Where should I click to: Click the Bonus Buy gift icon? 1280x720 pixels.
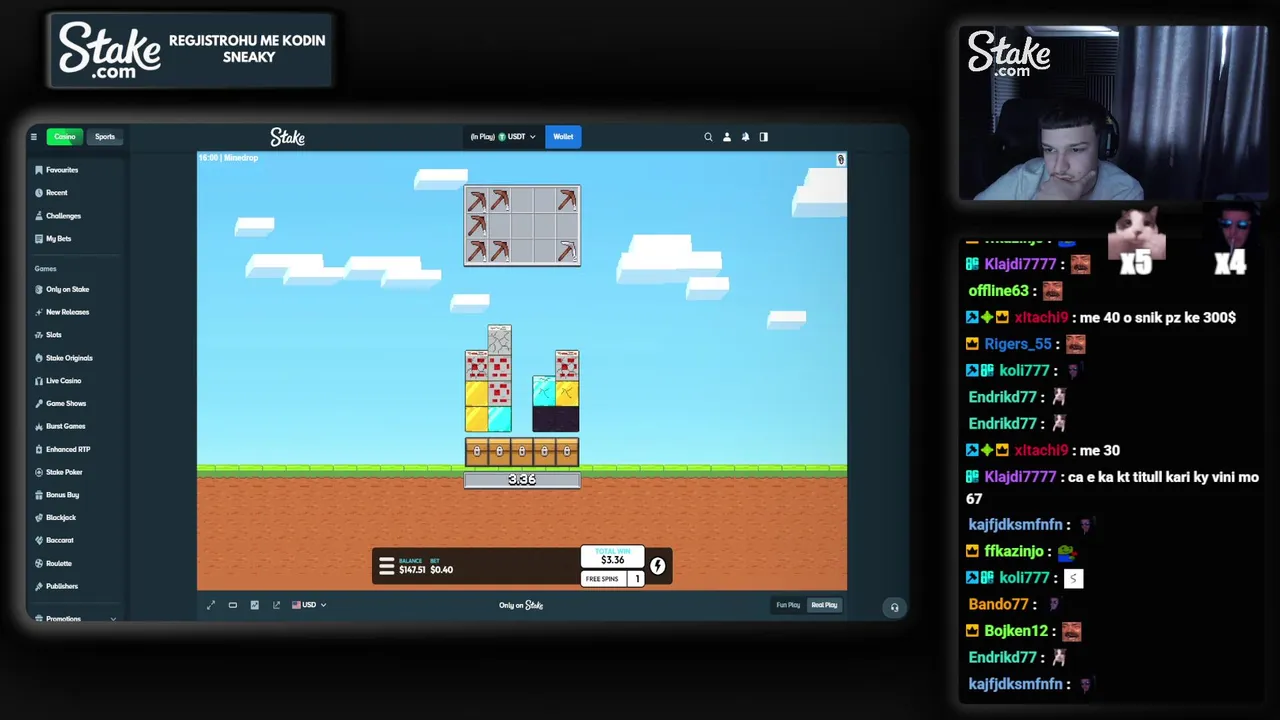(38, 495)
